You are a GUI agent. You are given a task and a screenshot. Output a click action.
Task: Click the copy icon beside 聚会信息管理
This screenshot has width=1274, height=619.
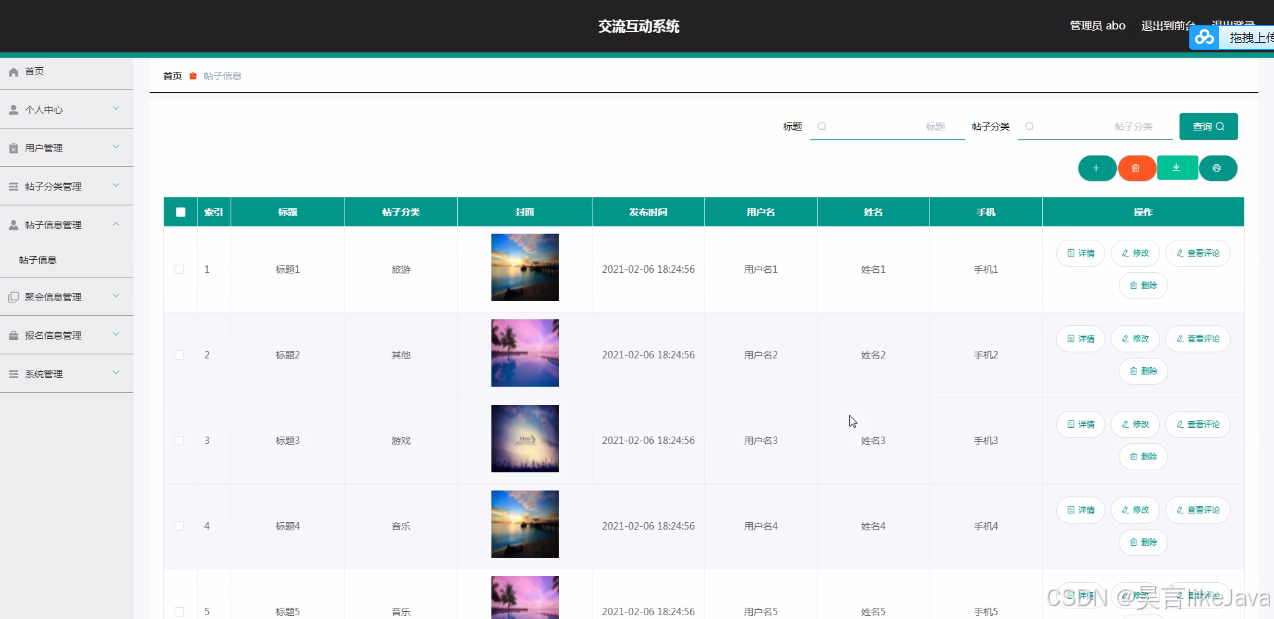tap(14, 297)
